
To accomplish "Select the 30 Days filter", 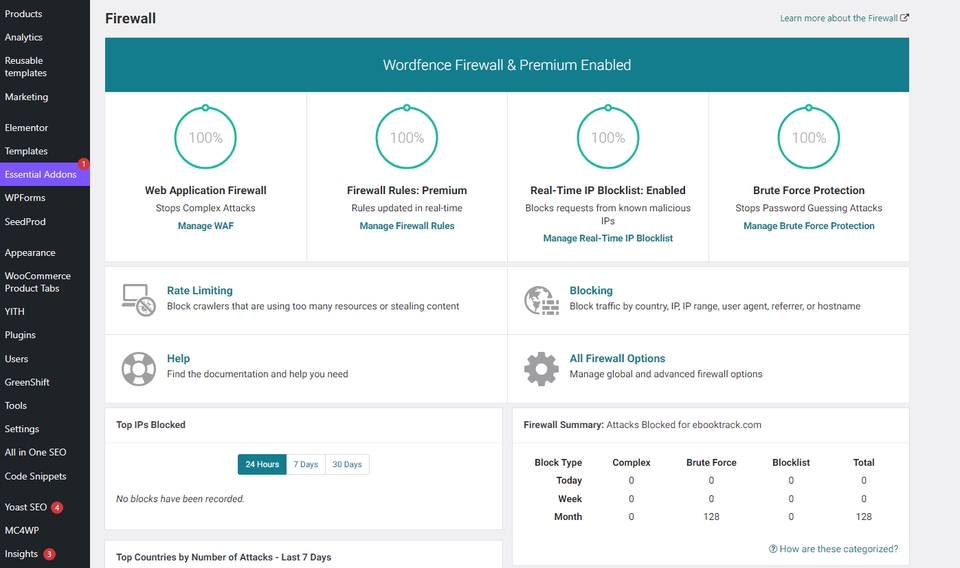I will click(x=347, y=465).
